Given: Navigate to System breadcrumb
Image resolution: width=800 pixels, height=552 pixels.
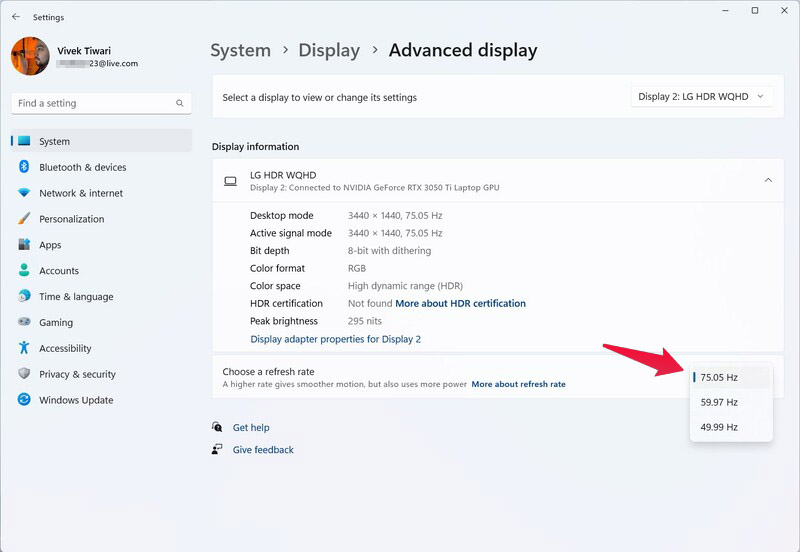Looking at the screenshot, I should point(240,50).
